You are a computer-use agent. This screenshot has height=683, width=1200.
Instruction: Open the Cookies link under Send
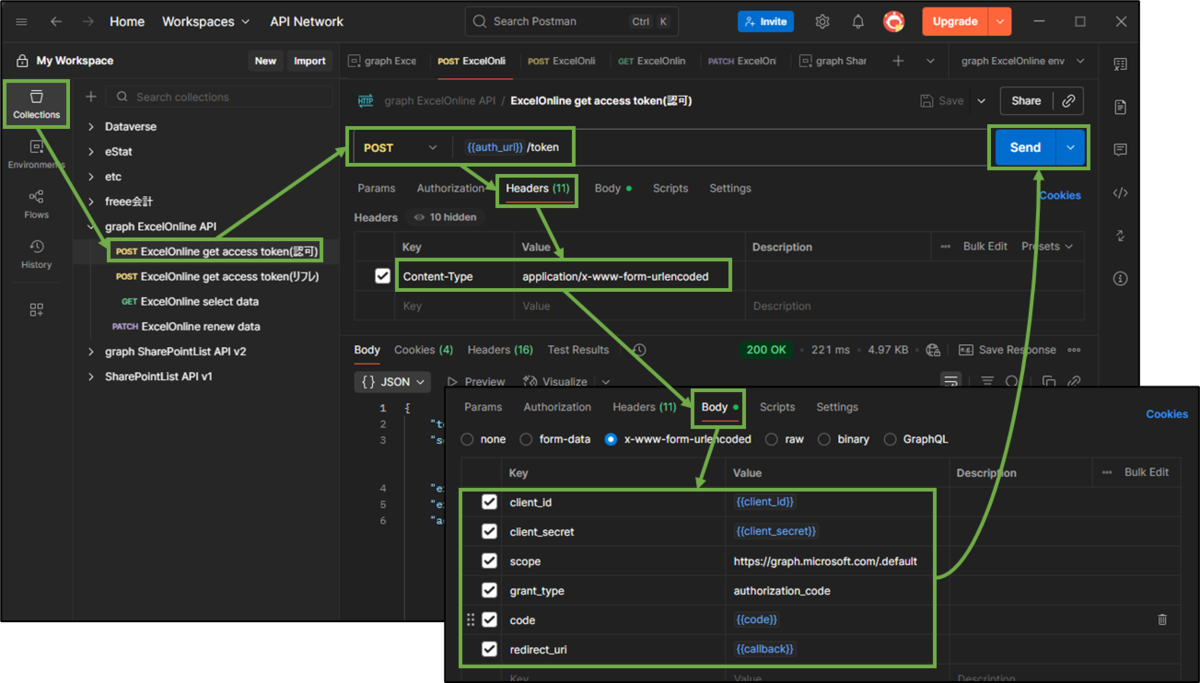click(x=1059, y=195)
